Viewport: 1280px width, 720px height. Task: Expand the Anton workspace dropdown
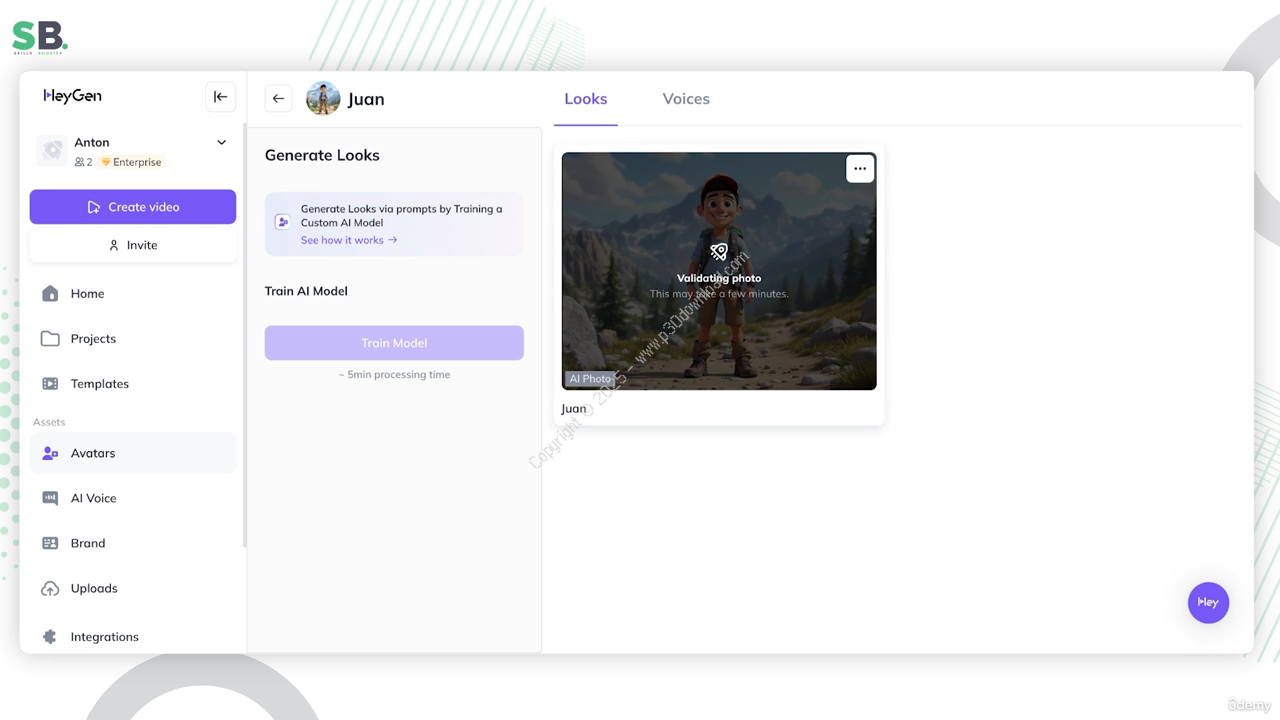221,142
